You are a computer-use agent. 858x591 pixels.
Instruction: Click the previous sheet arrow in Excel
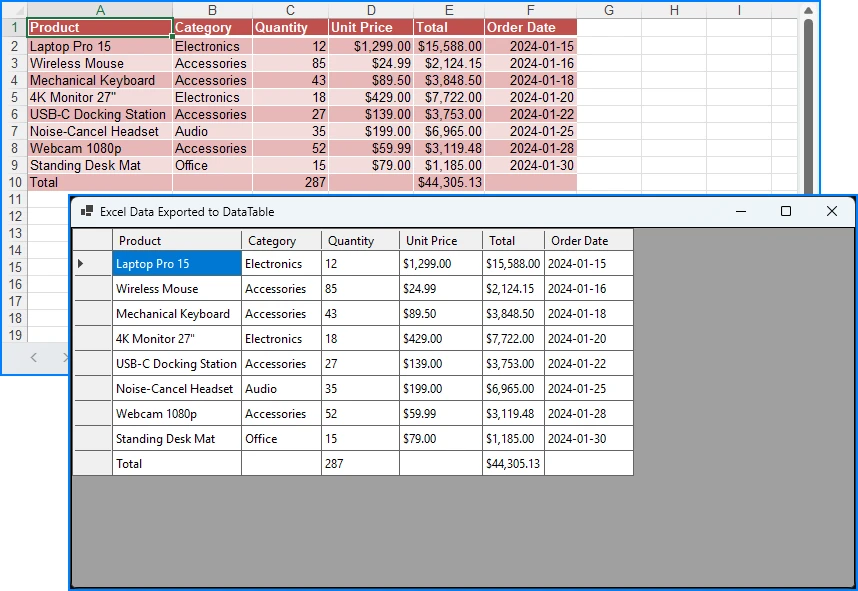[x=34, y=357]
